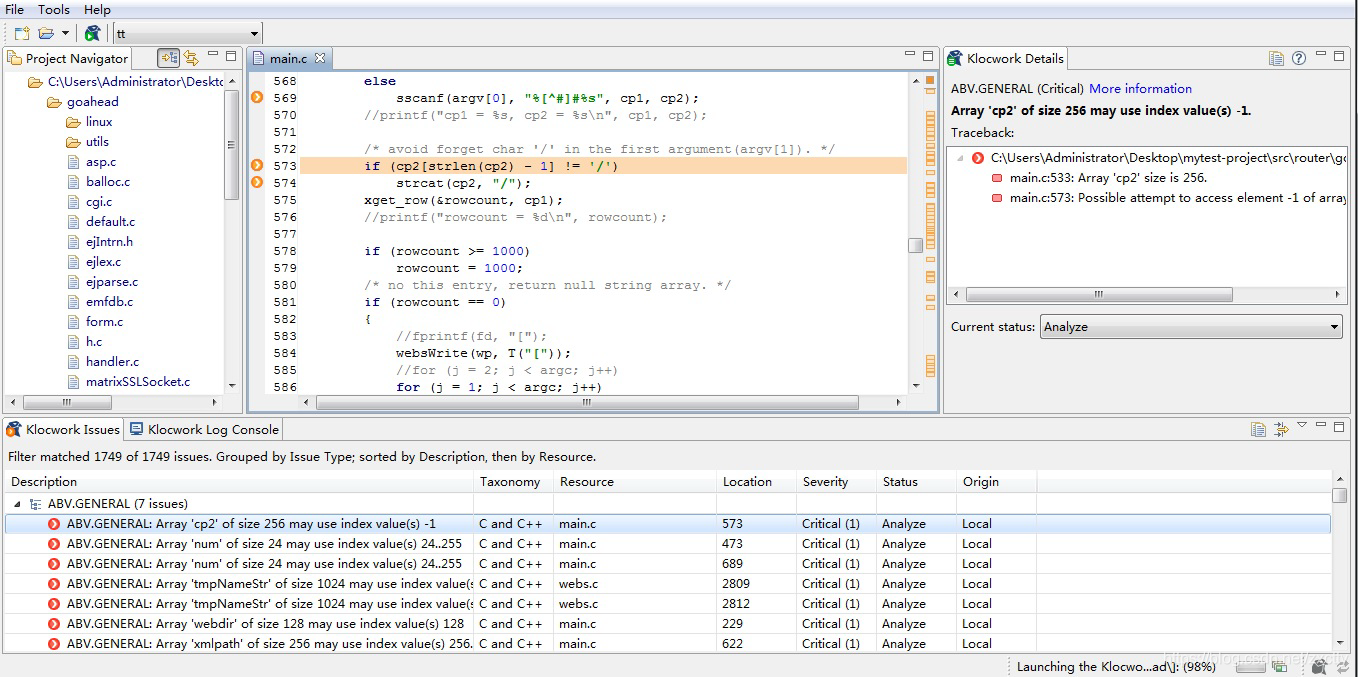Viewport: 1358px width, 677px height.
Task: Close the main.c editor tab
Action: (320, 58)
